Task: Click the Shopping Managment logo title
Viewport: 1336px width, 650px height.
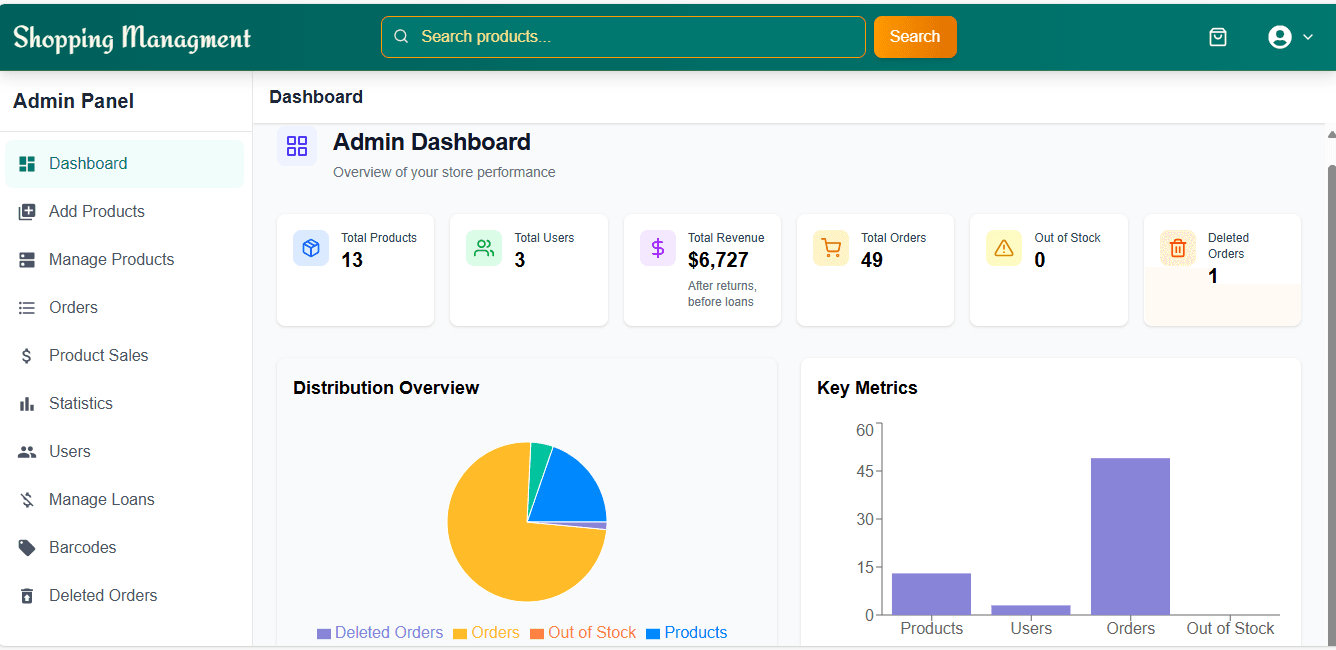Action: (x=132, y=38)
